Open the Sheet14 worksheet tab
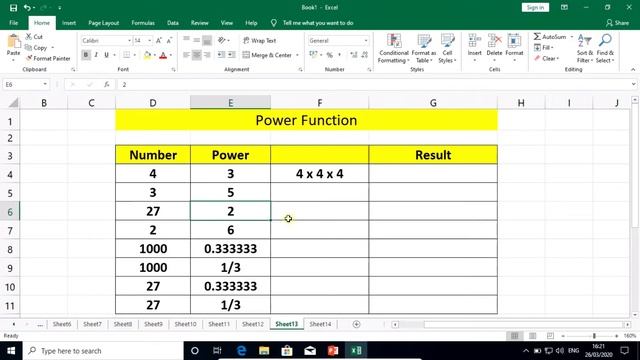This screenshot has height=360, width=640. coord(320,324)
